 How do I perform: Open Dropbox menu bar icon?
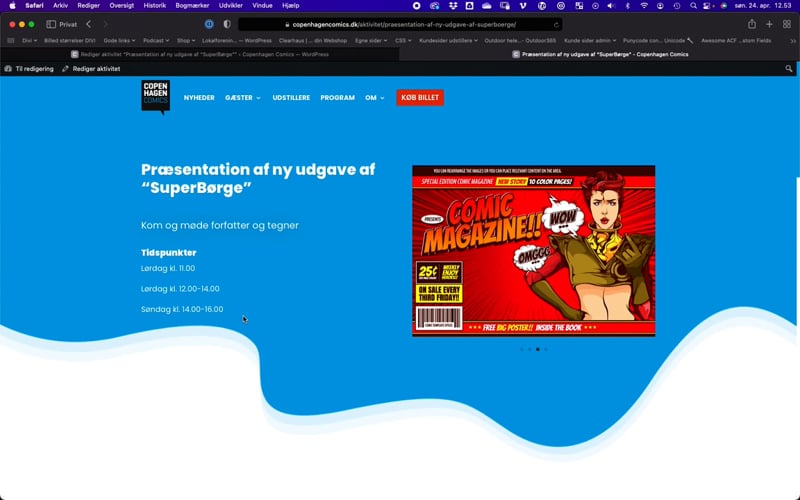click(x=453, y=6)
